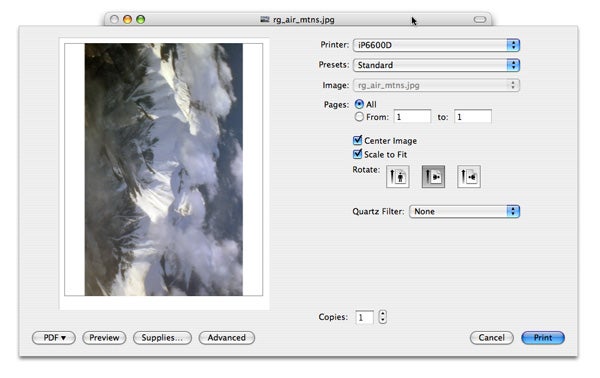Click the Copies stepper arrows

point(383,317)
